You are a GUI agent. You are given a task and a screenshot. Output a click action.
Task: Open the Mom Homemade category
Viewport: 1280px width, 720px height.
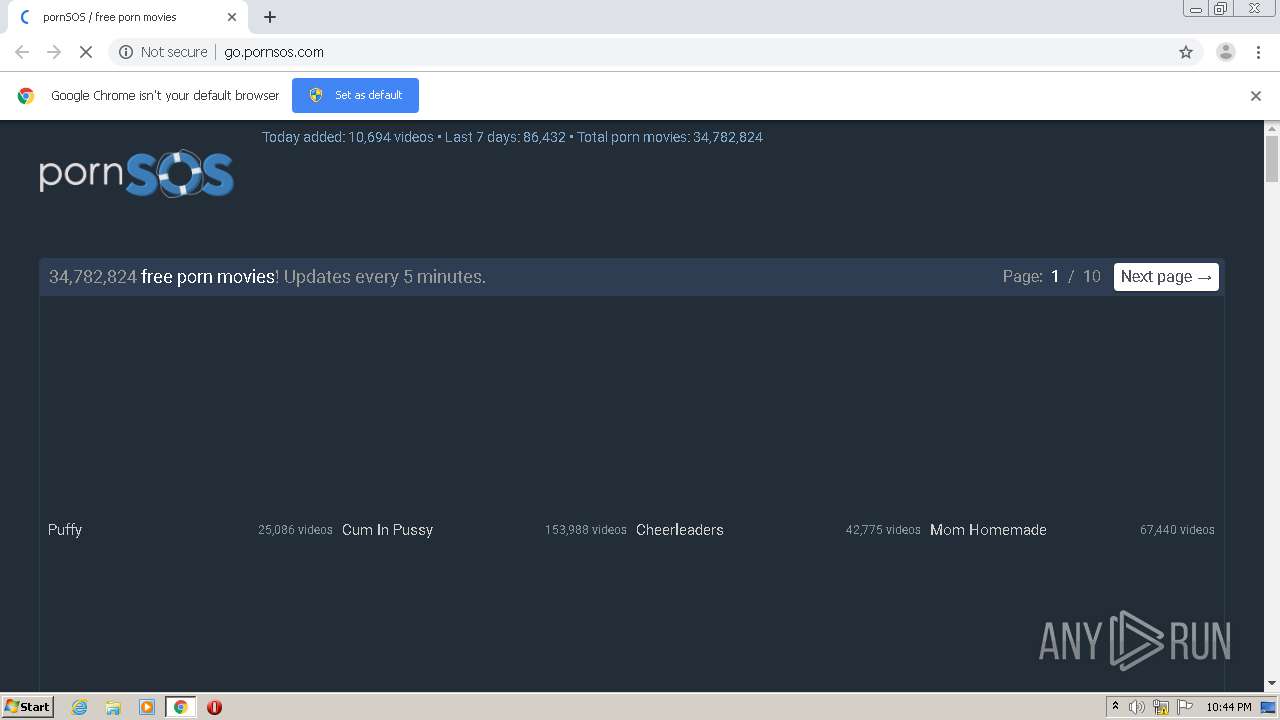988,530
